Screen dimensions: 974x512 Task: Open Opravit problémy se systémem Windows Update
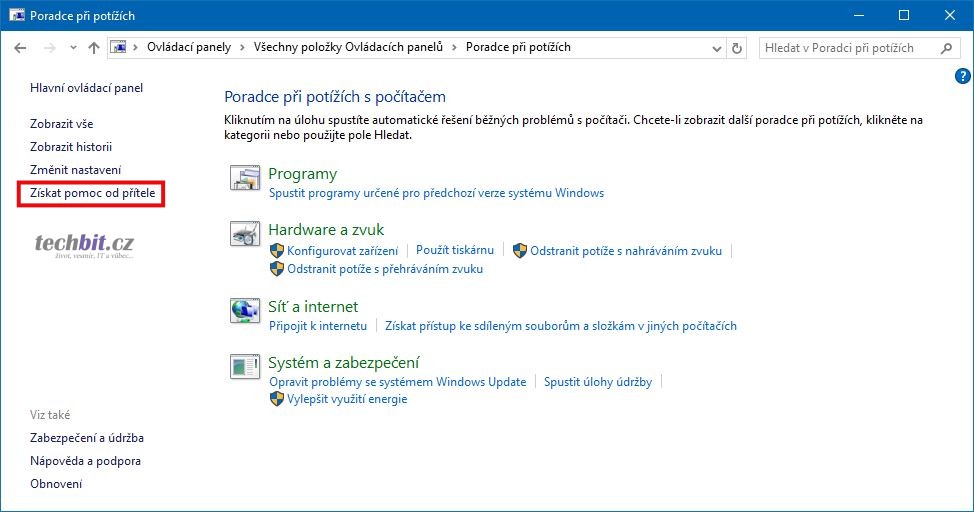pos(397,382)
